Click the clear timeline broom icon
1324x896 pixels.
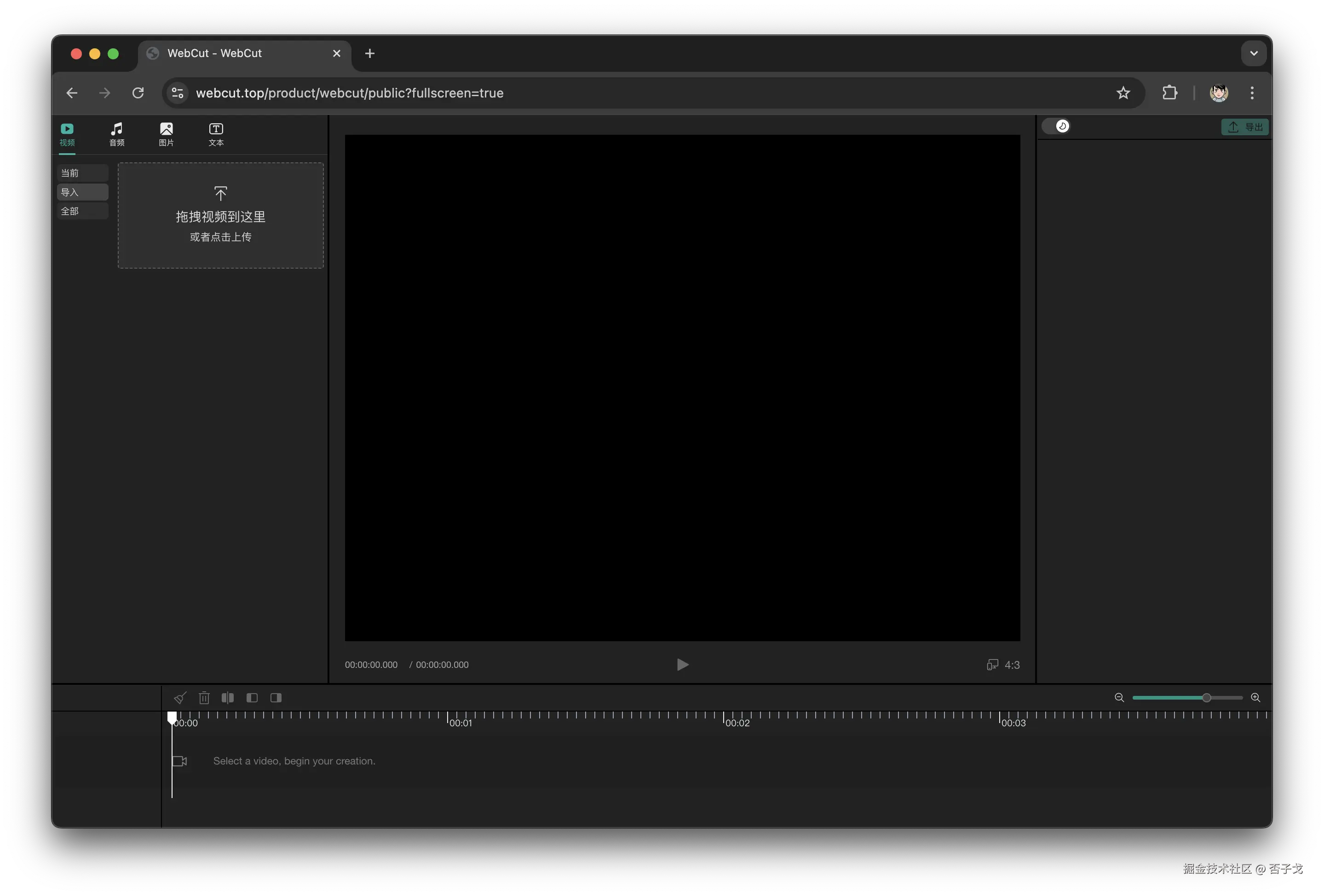[x=180, y=698]
